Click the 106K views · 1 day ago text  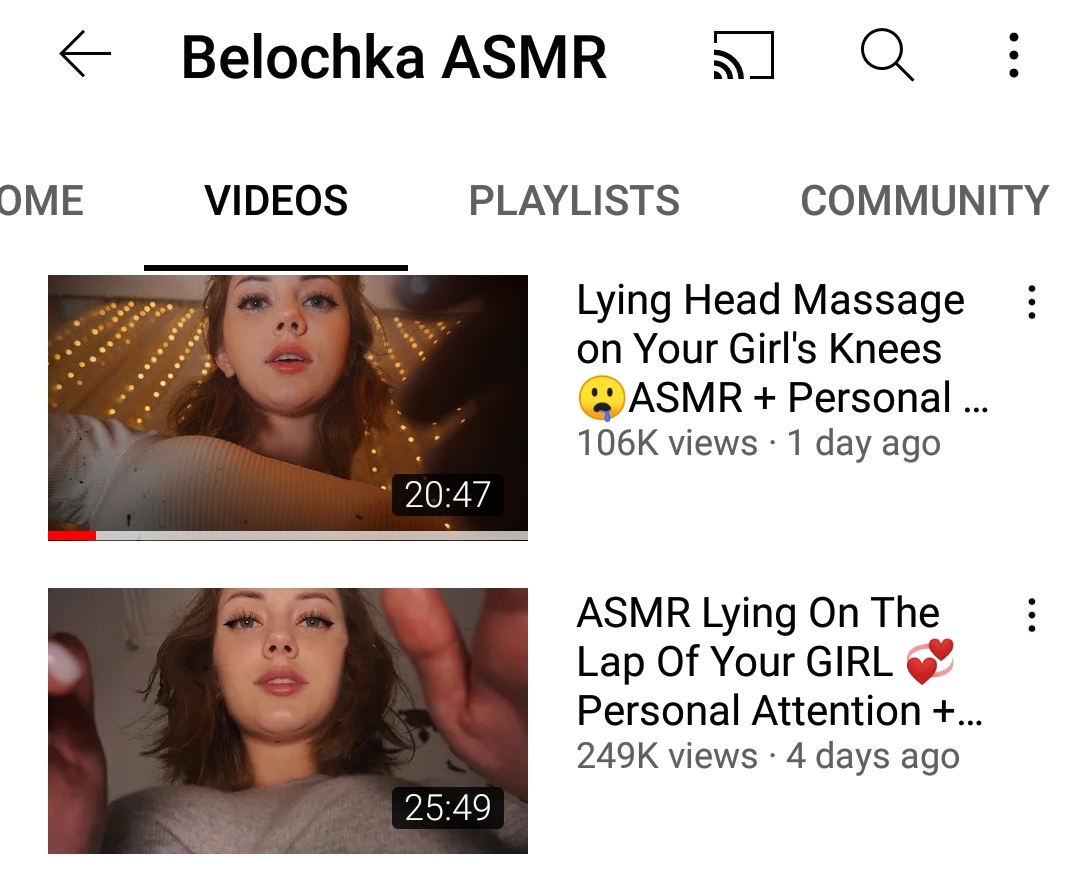758,443
